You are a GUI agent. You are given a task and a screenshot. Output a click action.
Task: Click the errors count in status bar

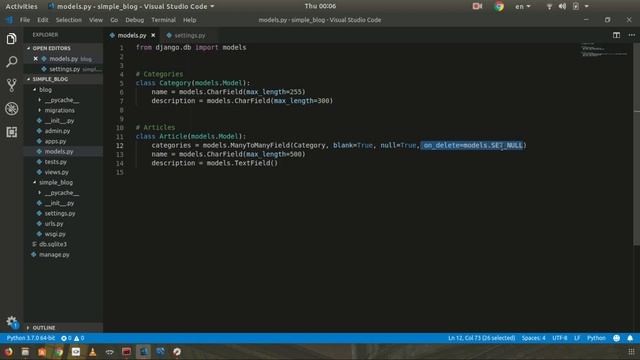tap(66, 338)
